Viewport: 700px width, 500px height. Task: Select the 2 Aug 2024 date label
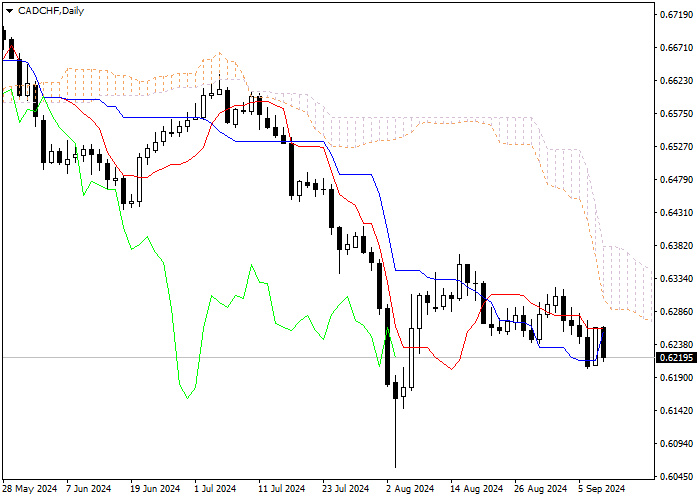(410, 489)
